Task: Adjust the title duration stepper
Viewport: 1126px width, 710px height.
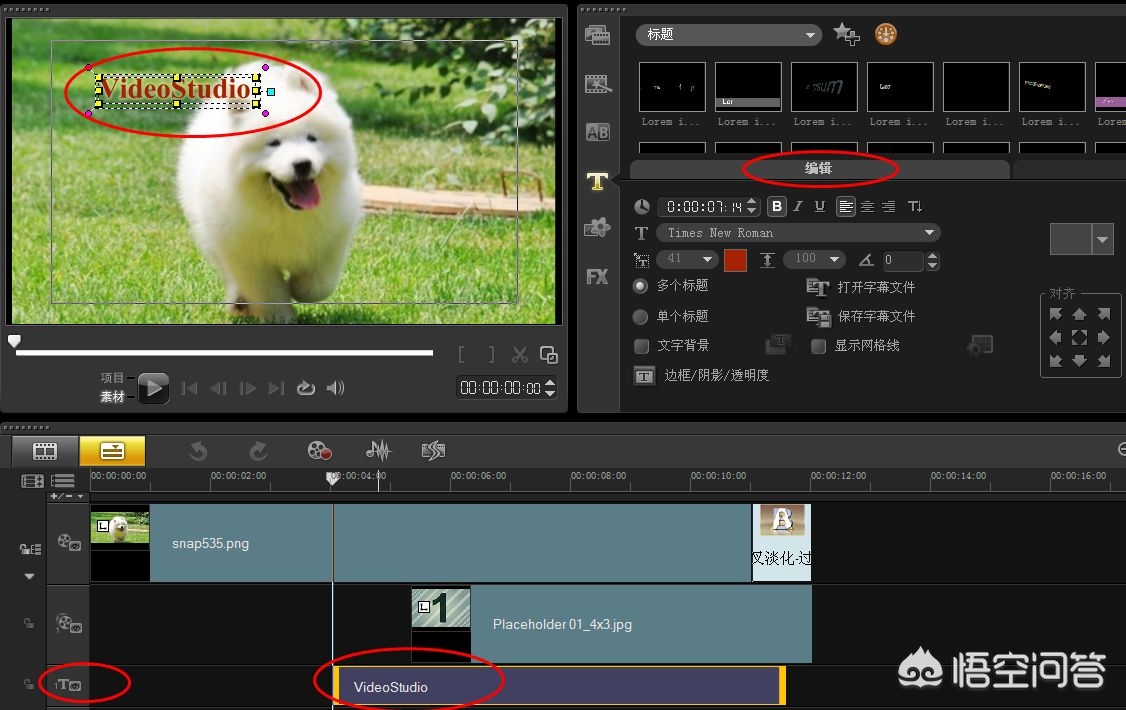Action: [751, 207]
